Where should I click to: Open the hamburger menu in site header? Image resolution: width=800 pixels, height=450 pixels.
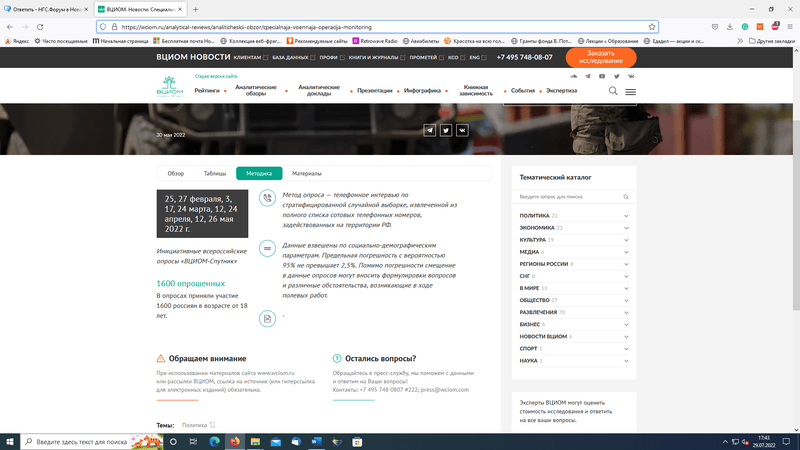[631, 92]
